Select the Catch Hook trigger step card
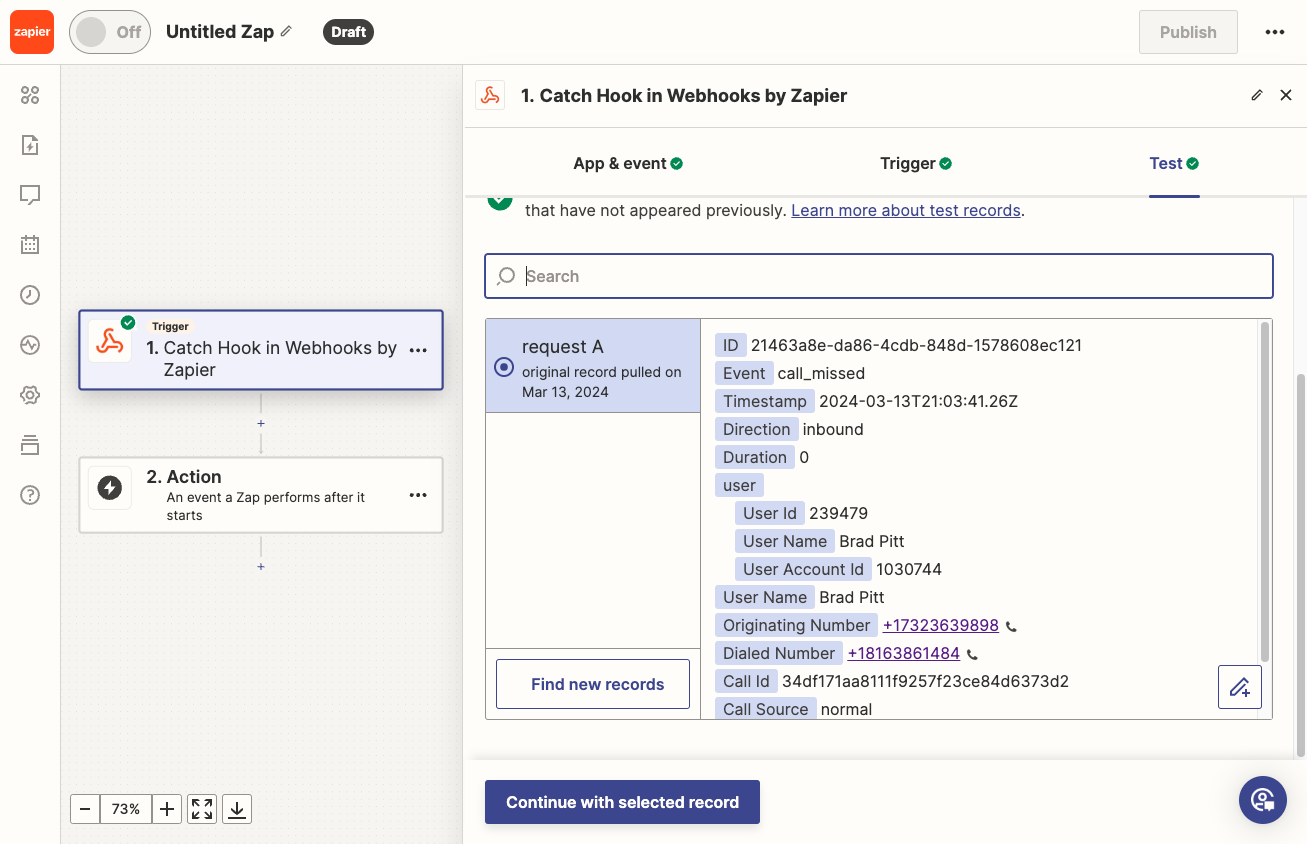 261,350
